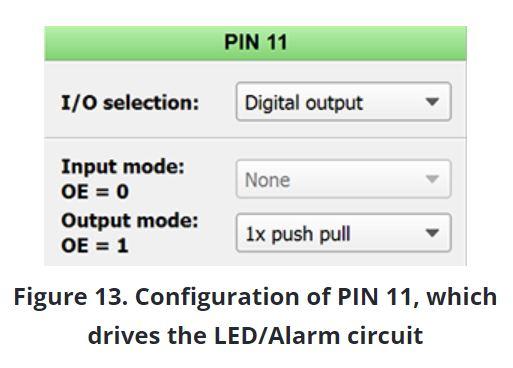513x368 pixels.
Task: Click the divider line below I/O selection
Action: [256, 137]
